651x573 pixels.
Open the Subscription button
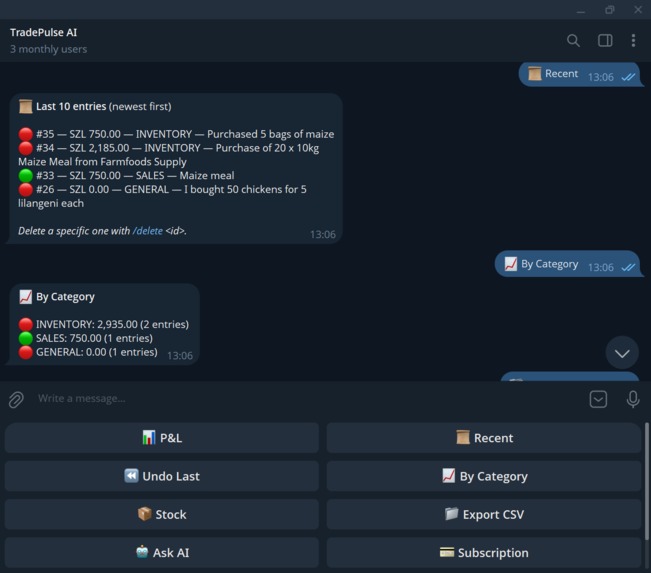tap(484, 552)
